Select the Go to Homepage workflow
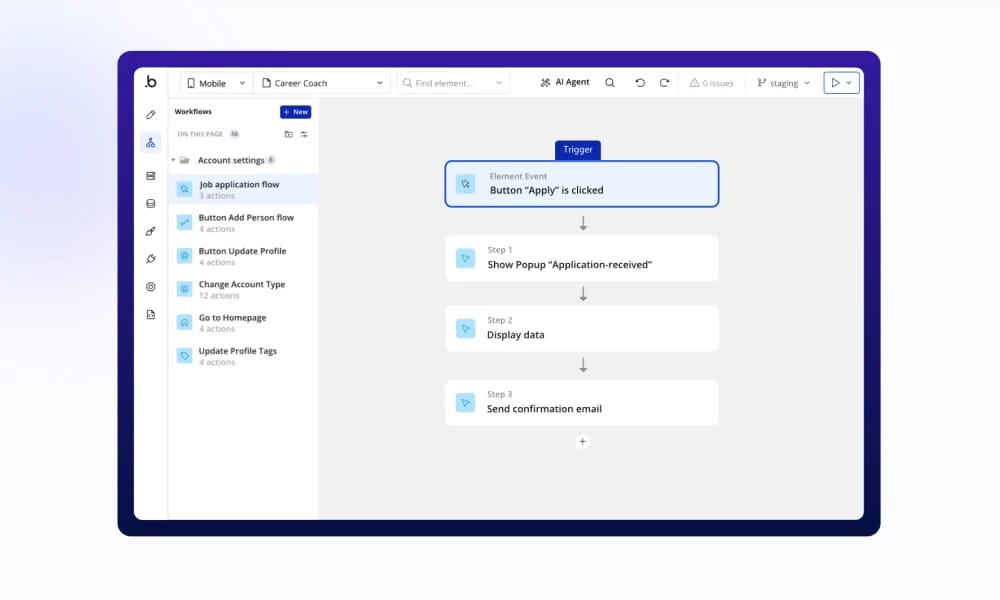The height and width of the screenshot is (600, 1000). [244, 322]
